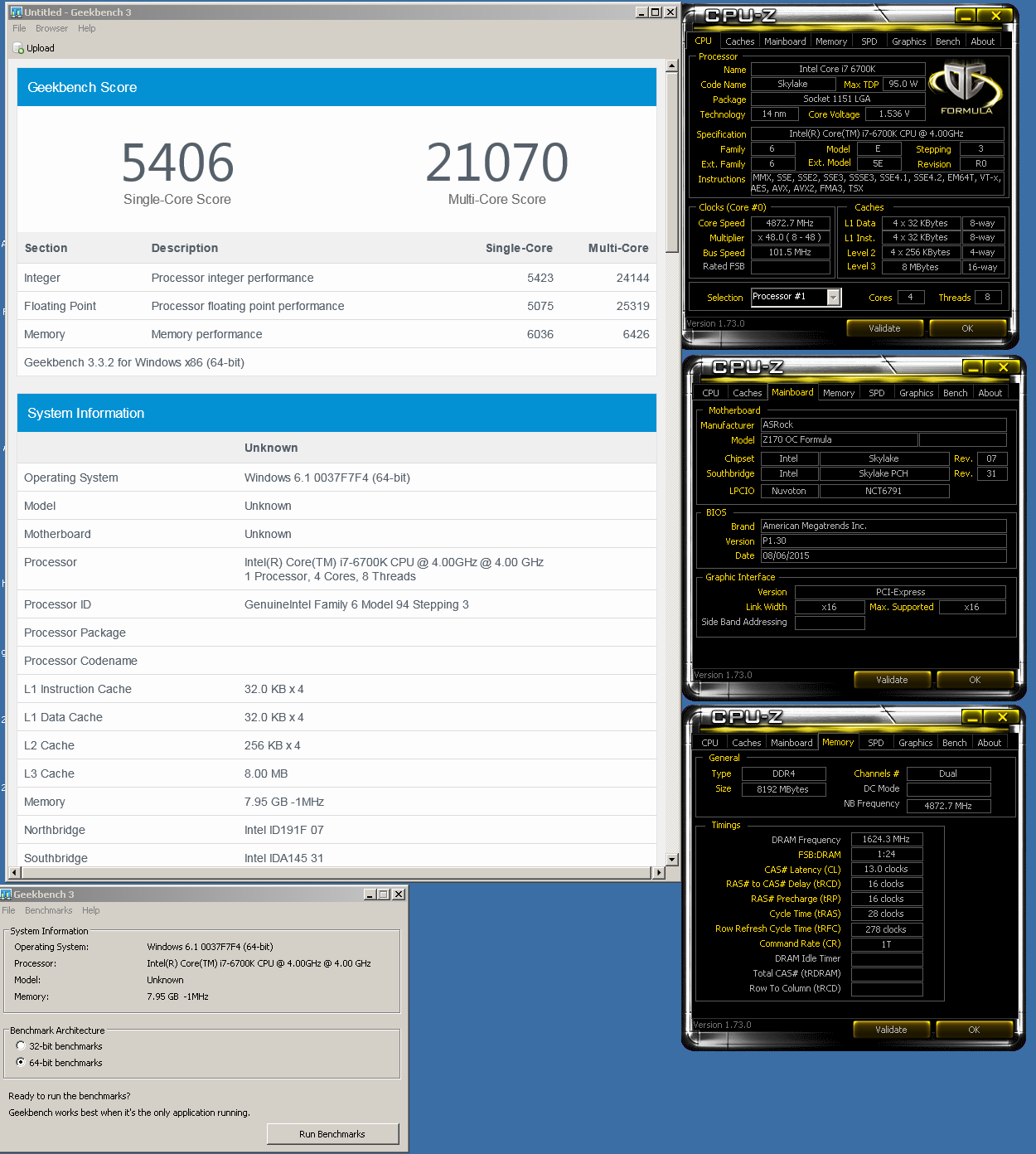Switch to Caches tab in top CPU-Z window
The width and height of the screenshot is (1036, 1154).
(739, 41)
